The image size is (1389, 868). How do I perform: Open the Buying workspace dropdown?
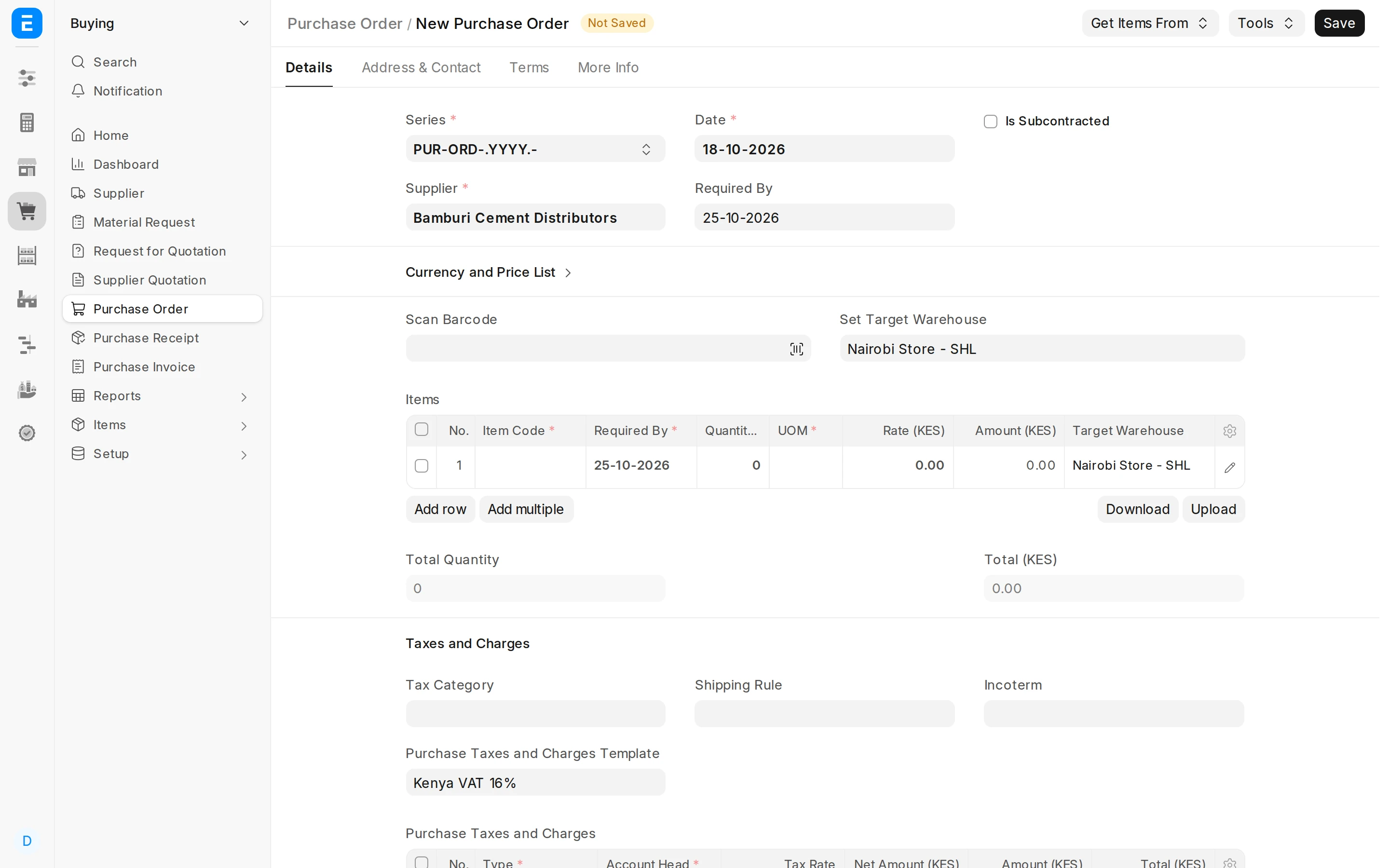160,23
